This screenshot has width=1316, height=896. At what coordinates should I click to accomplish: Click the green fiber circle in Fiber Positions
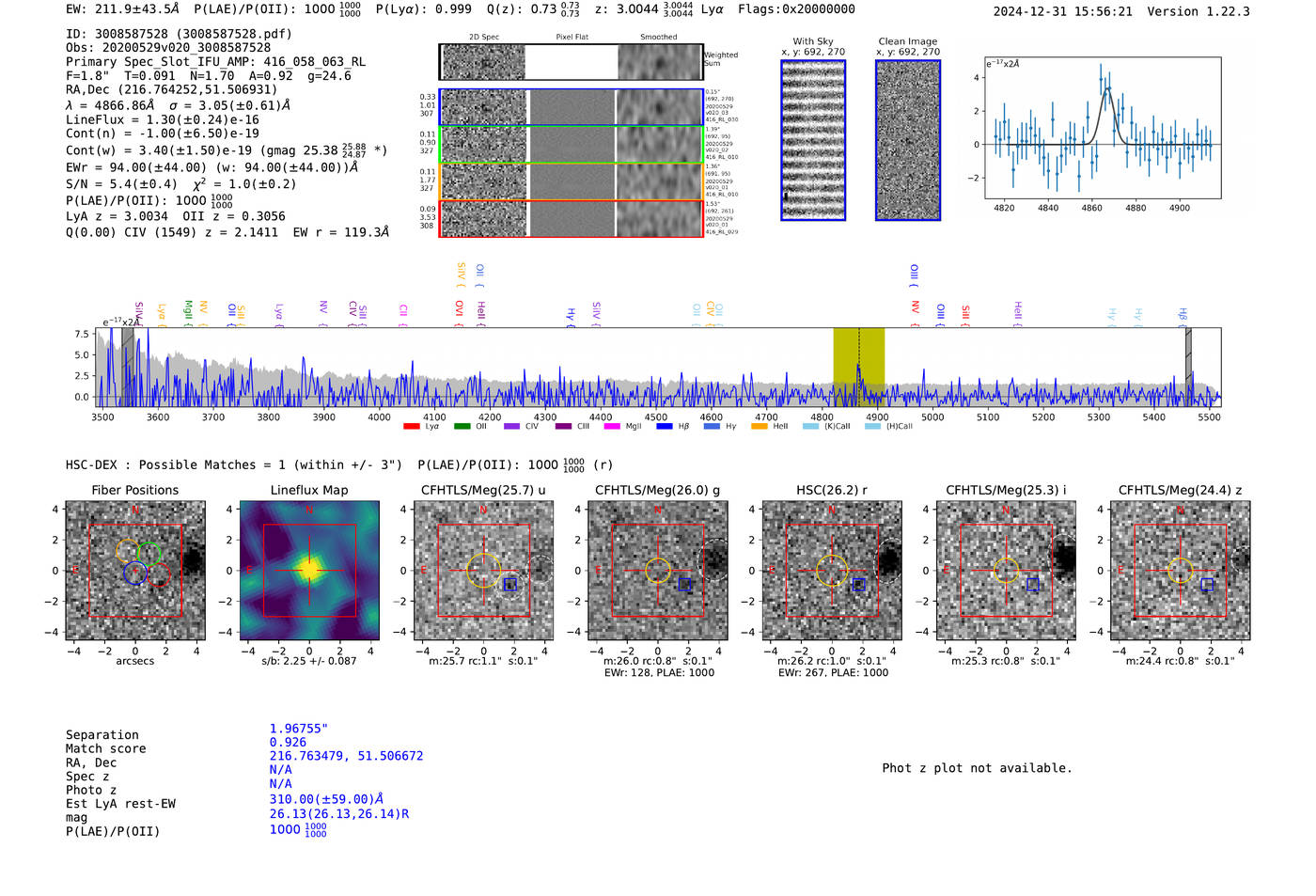pyautogui.click(x=149, y=554)
